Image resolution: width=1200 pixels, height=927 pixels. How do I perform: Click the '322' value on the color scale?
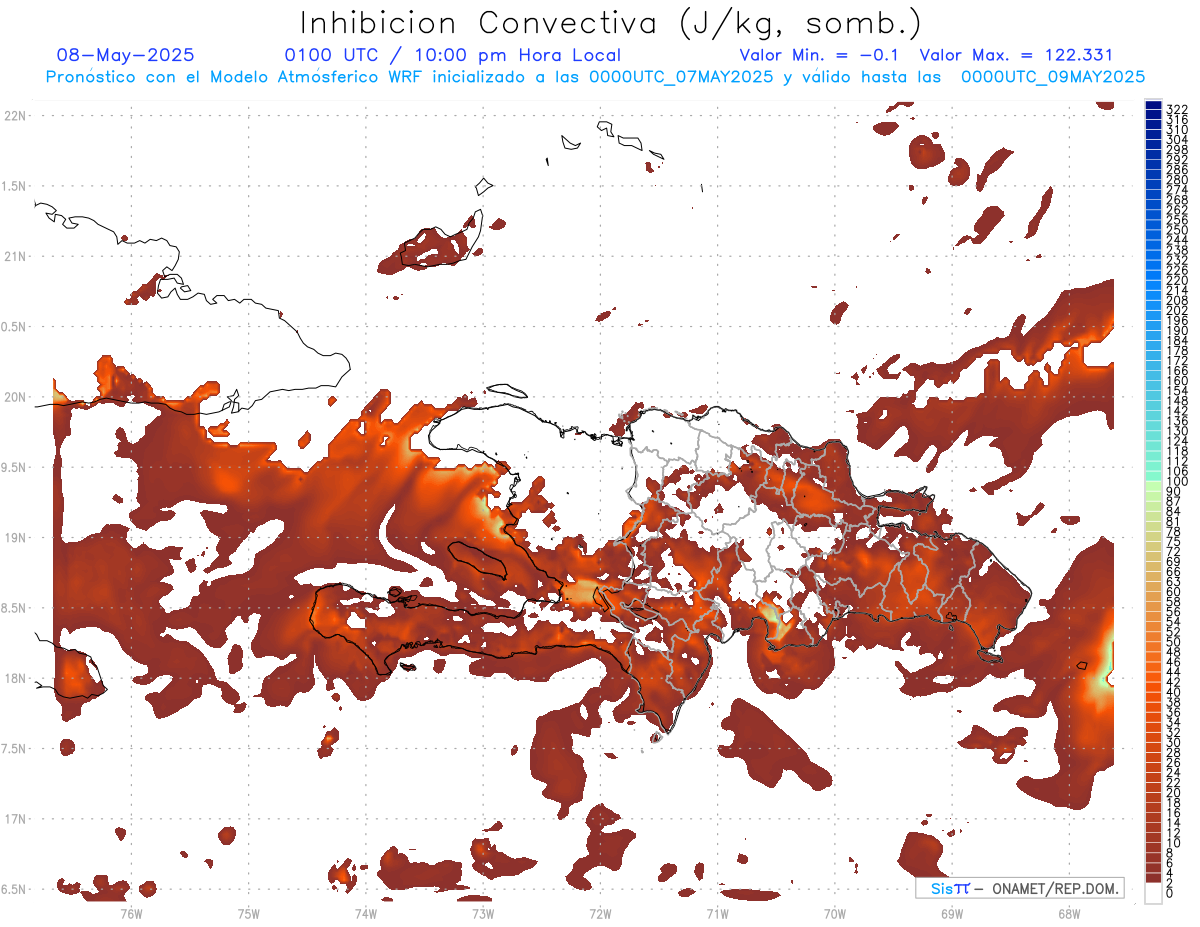(x=1176, y=109)
